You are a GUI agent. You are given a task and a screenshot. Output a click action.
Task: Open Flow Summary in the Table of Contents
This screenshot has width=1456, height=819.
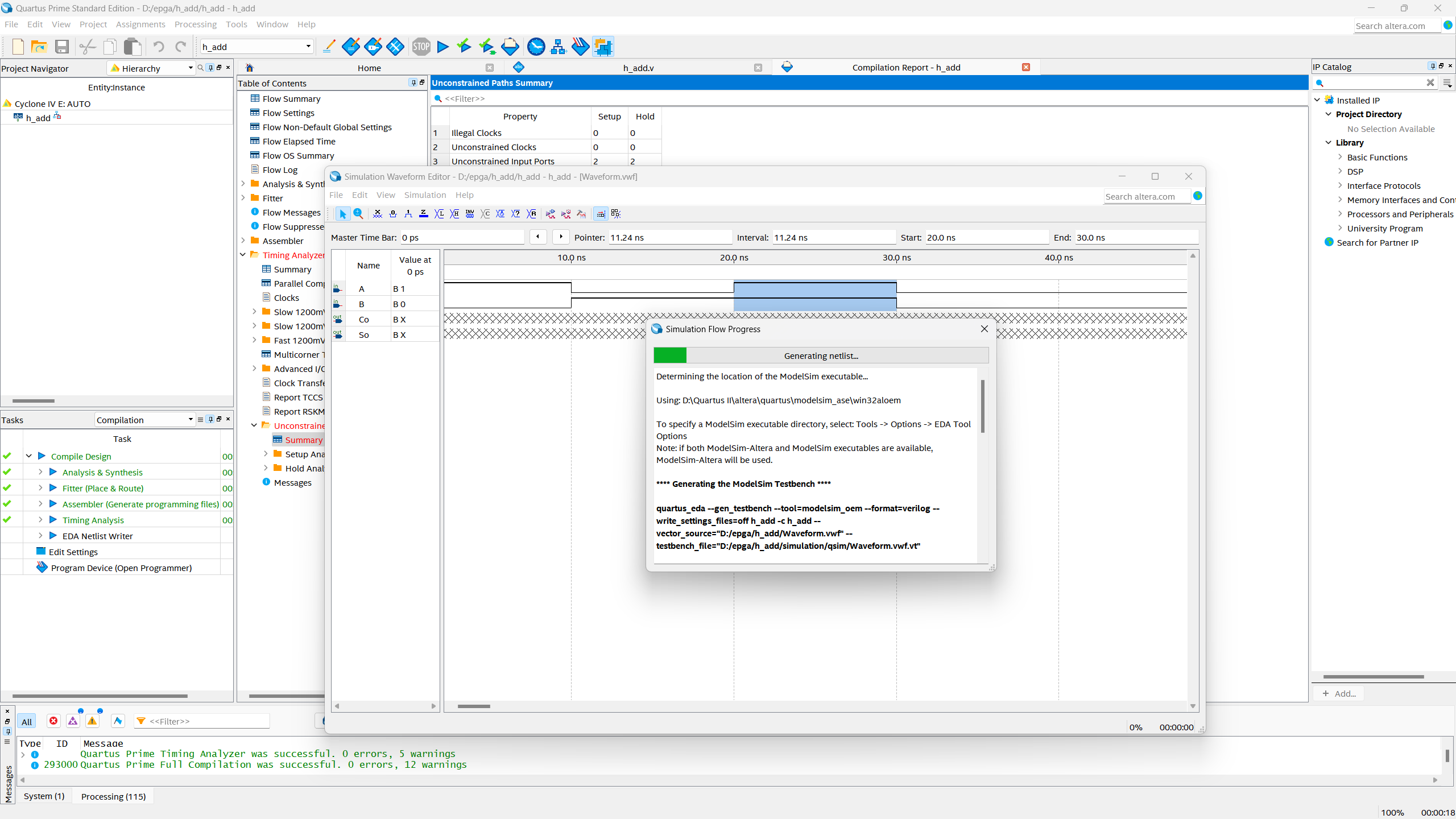pos(291,99)
